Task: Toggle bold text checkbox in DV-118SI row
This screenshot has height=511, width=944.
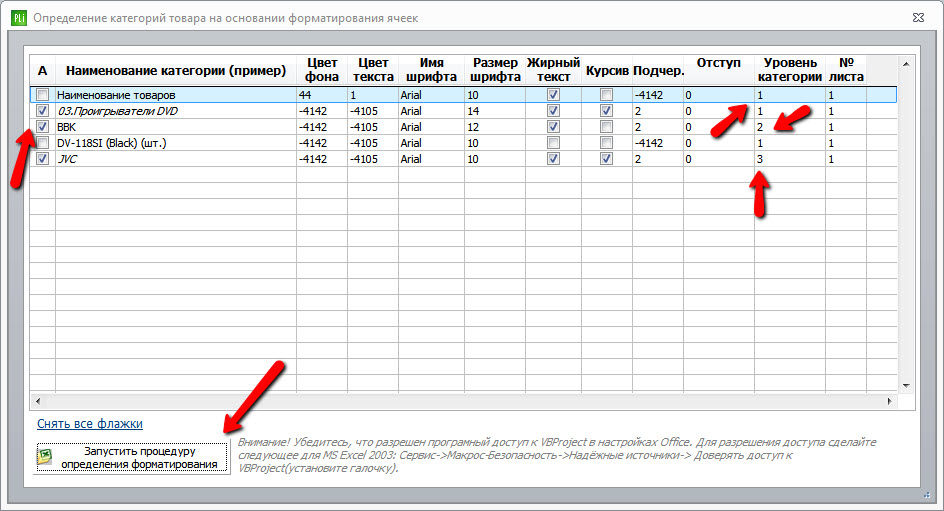Action: 553,143
